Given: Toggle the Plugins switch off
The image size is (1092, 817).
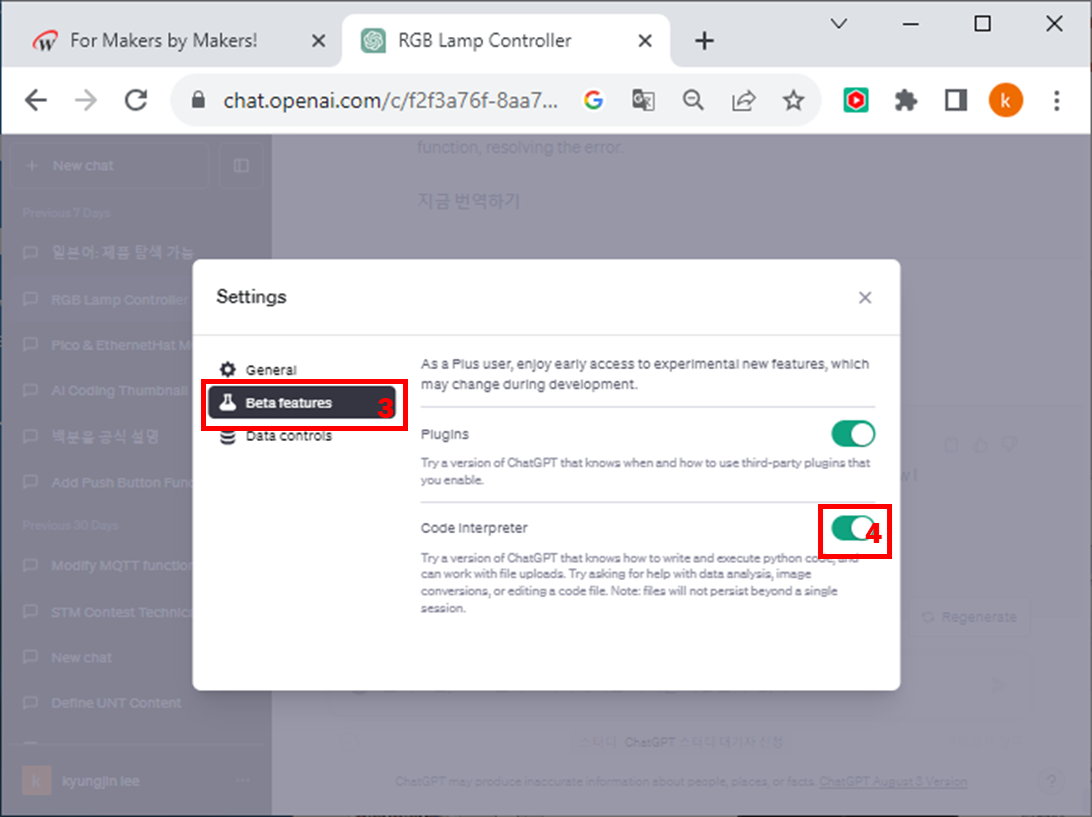Looking at the screenshot, I should coord(853,434).
